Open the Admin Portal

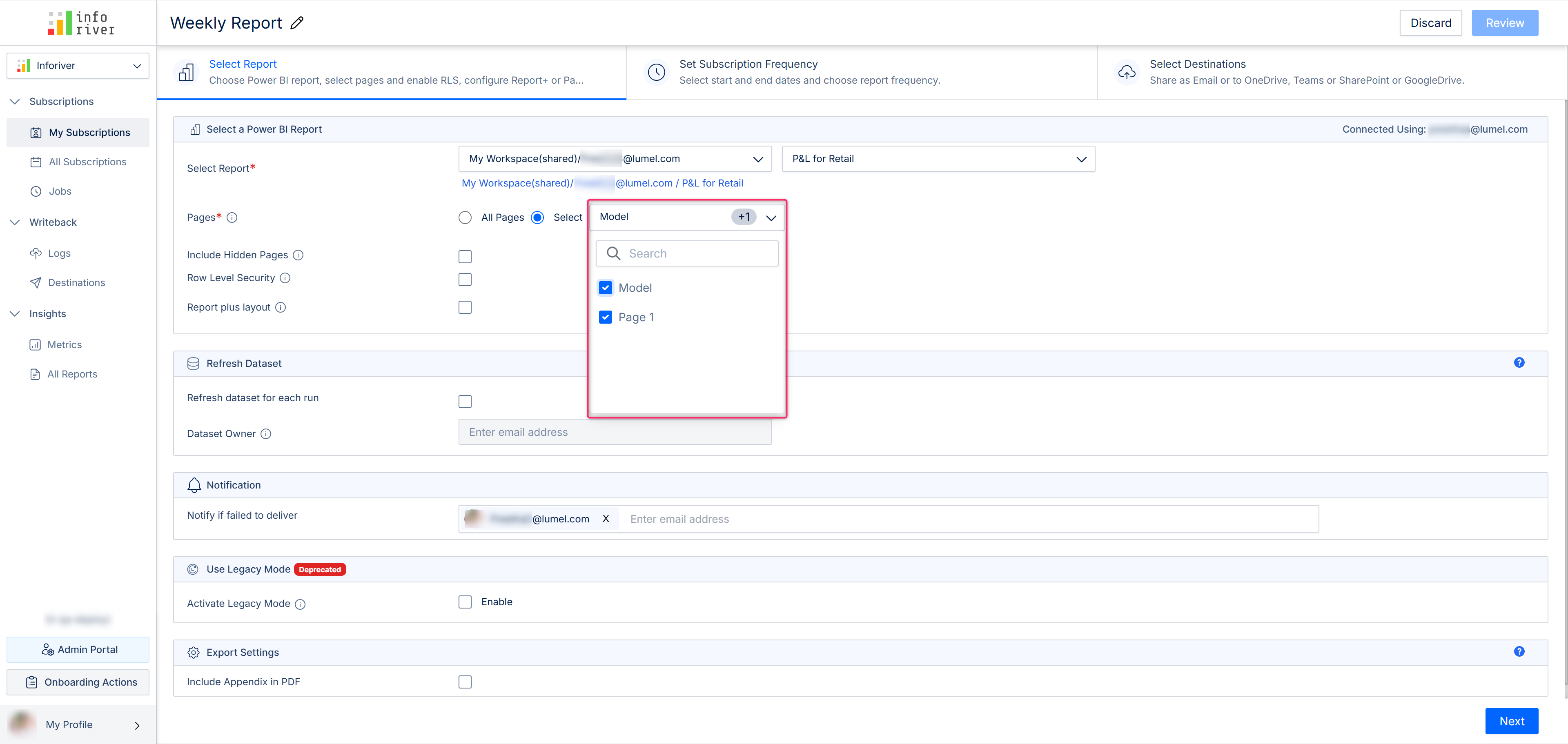tap(78, 650)
